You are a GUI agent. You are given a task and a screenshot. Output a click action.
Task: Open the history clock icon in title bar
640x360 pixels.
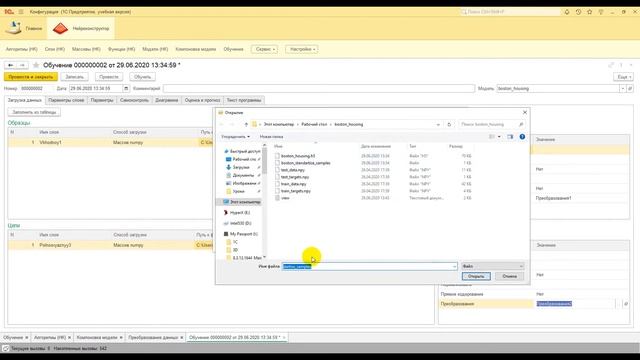578,12
